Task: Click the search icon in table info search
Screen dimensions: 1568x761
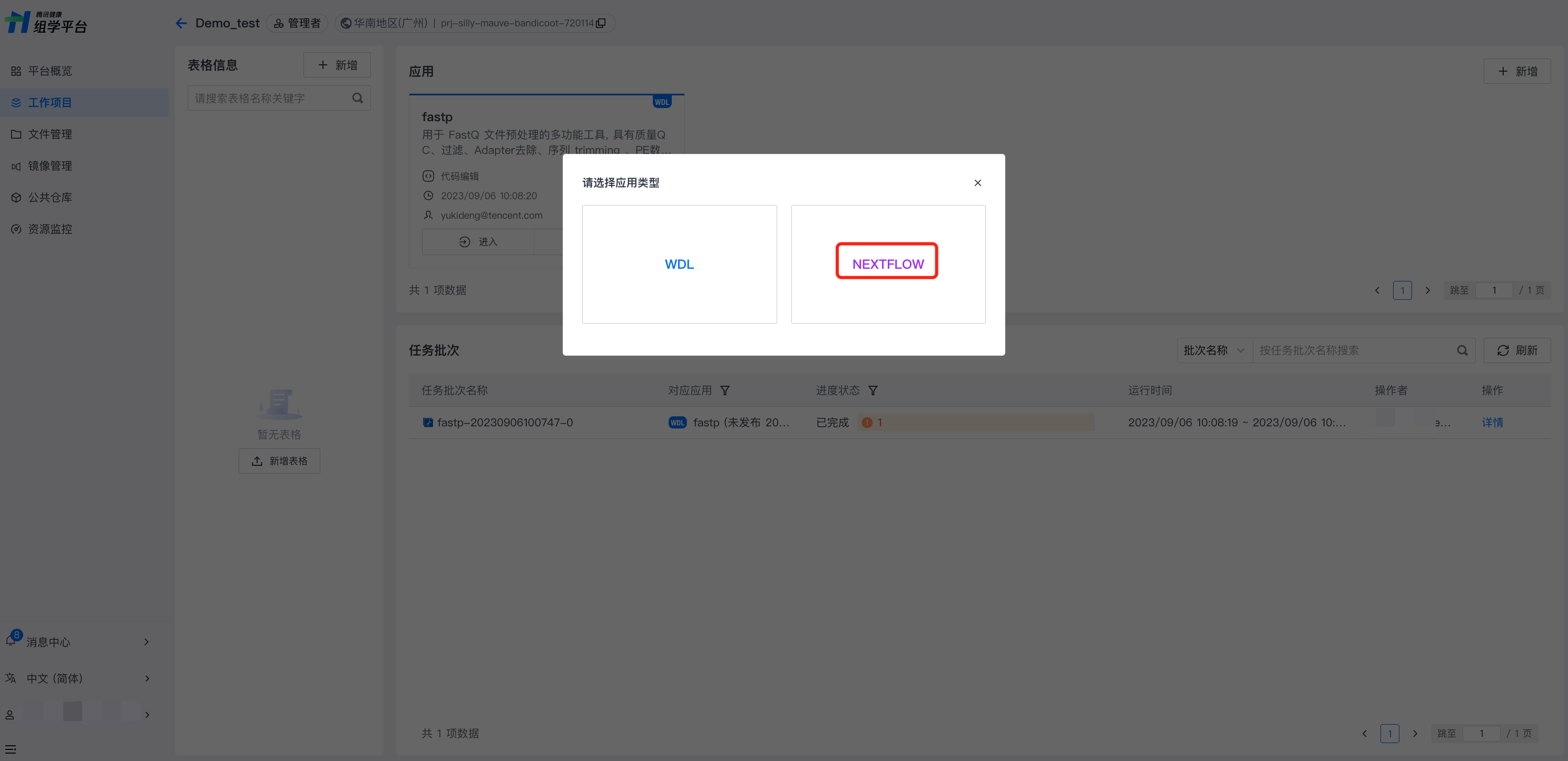Action: pos(357,98)
